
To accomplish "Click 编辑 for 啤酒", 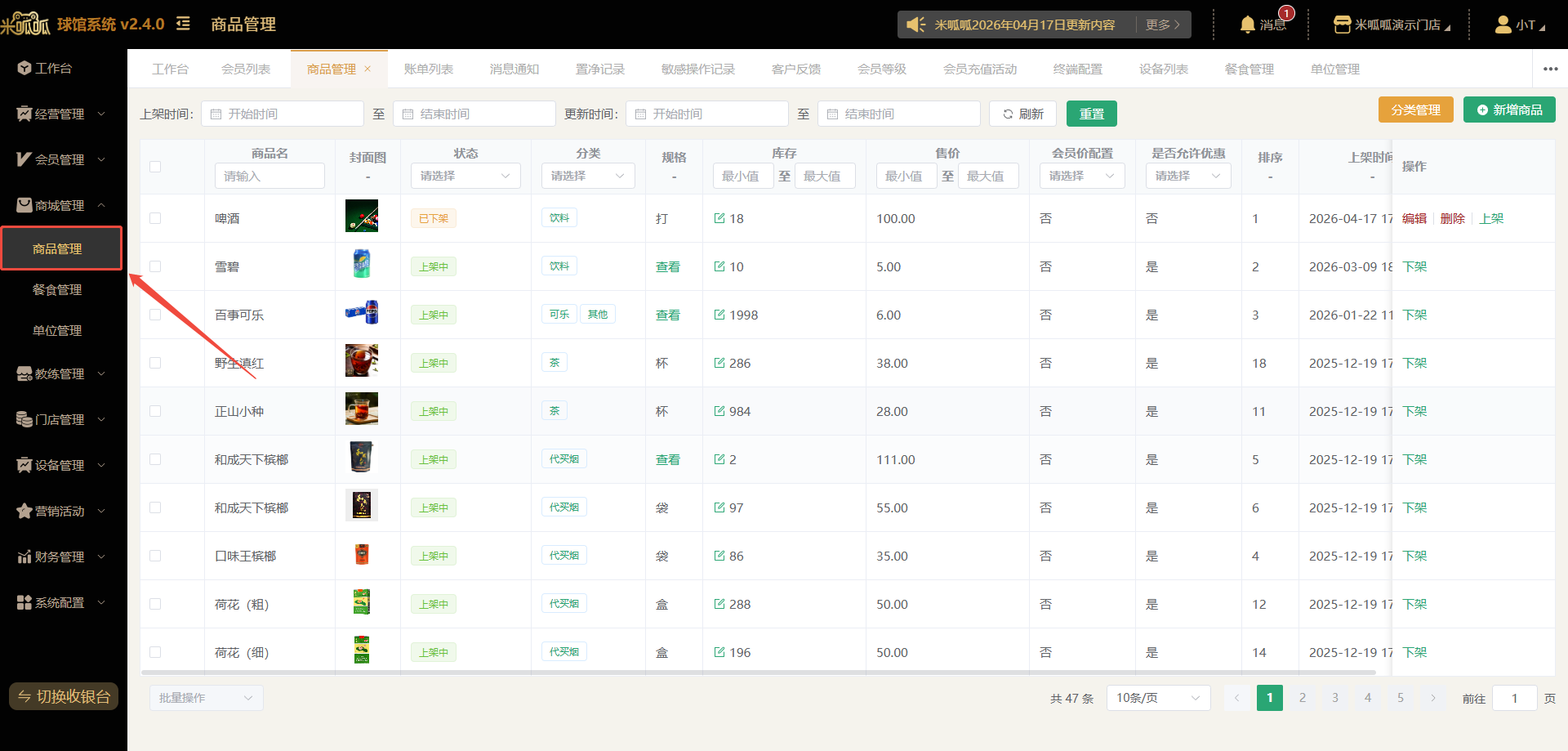I will click(x=1414, y=218).
